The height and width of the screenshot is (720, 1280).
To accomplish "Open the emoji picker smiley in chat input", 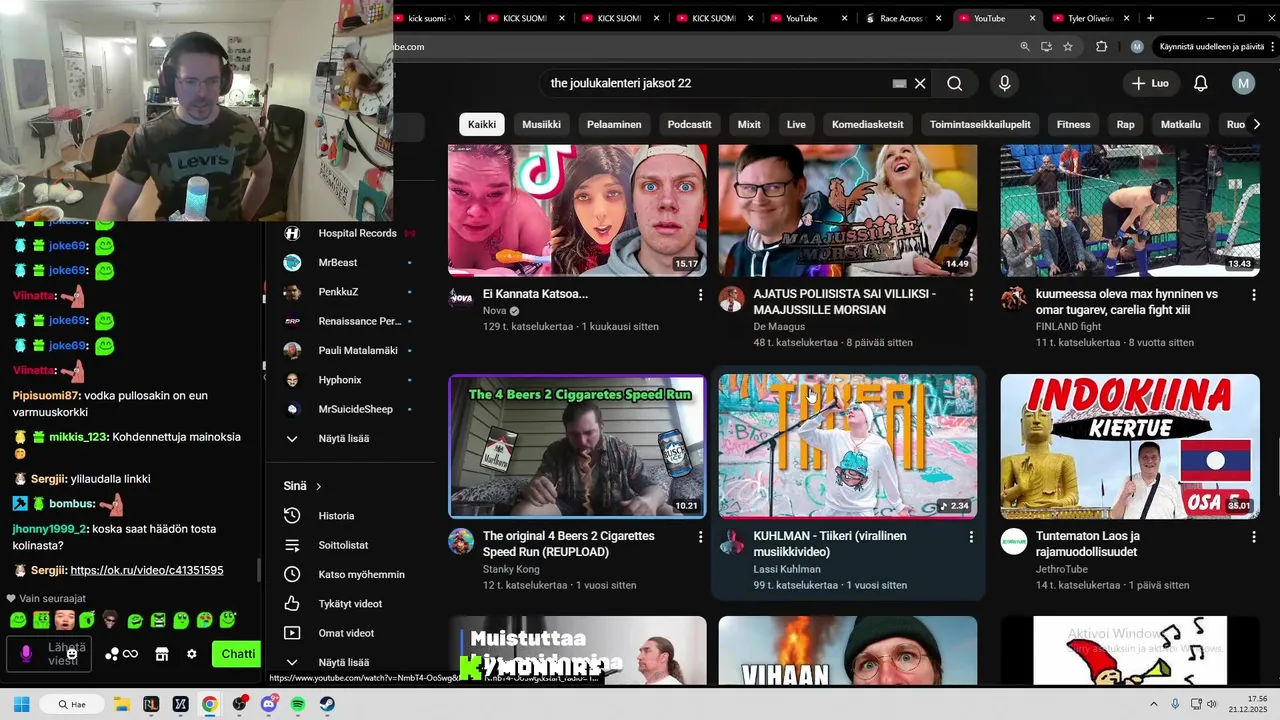I will pyautogui.click(x=72, y=654).
